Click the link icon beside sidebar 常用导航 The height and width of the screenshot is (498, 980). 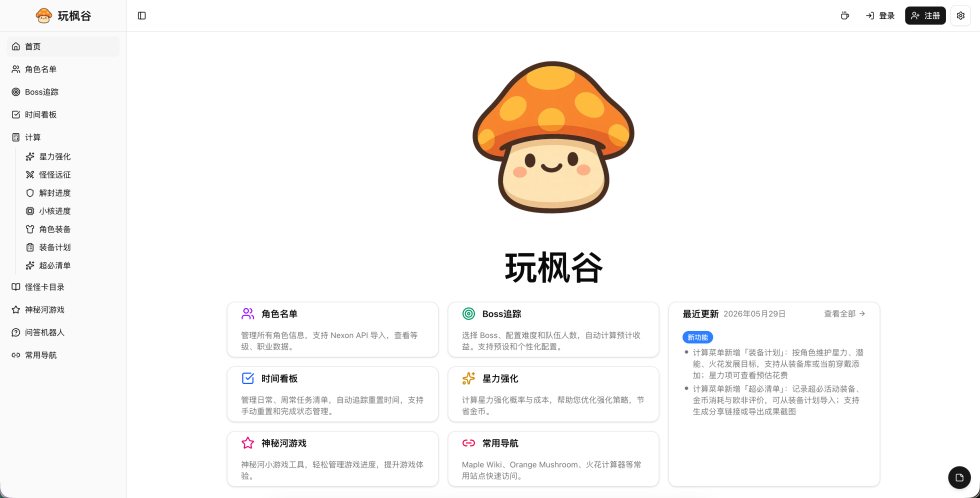click(16, 355)
